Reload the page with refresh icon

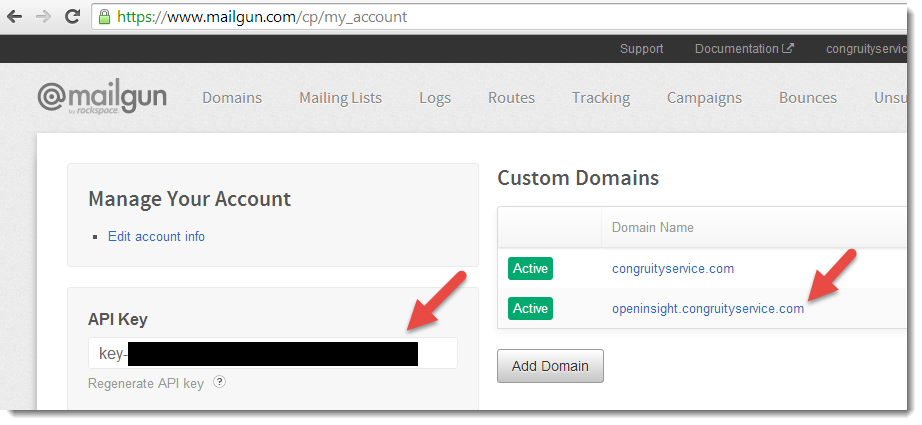tap(72, 16)
